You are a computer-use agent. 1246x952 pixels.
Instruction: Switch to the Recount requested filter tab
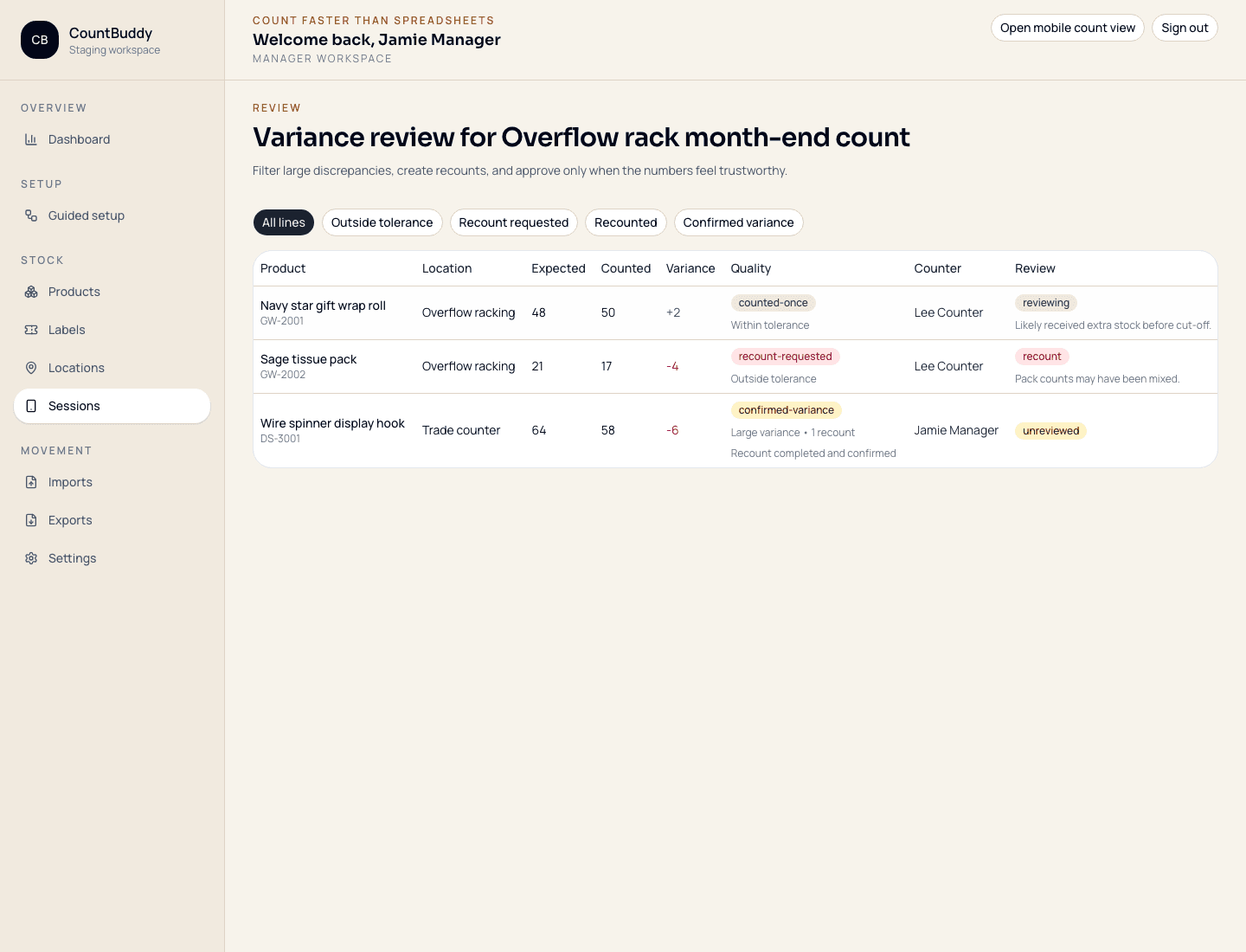pos(513,222)
